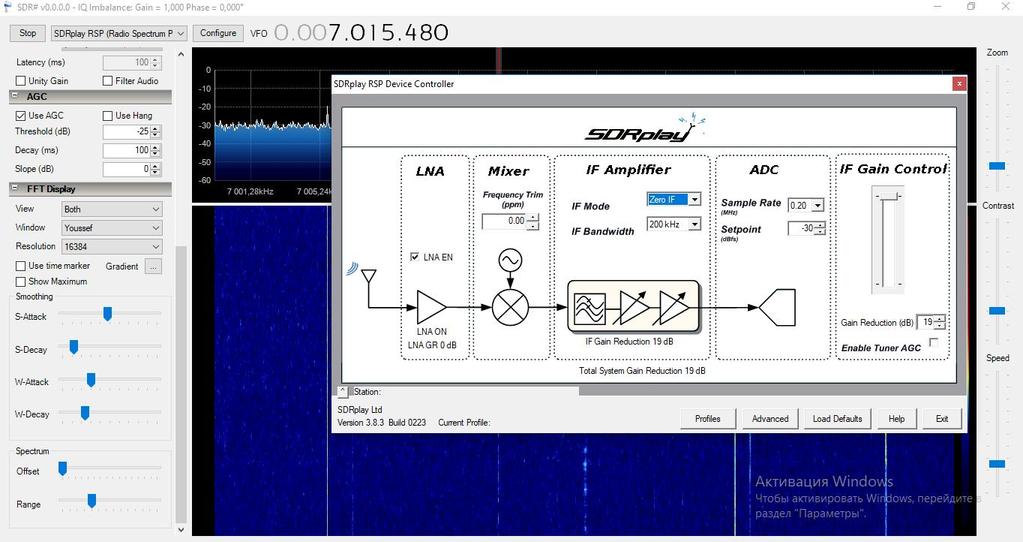Click the Decay (ms) value field

click(131, 150)
